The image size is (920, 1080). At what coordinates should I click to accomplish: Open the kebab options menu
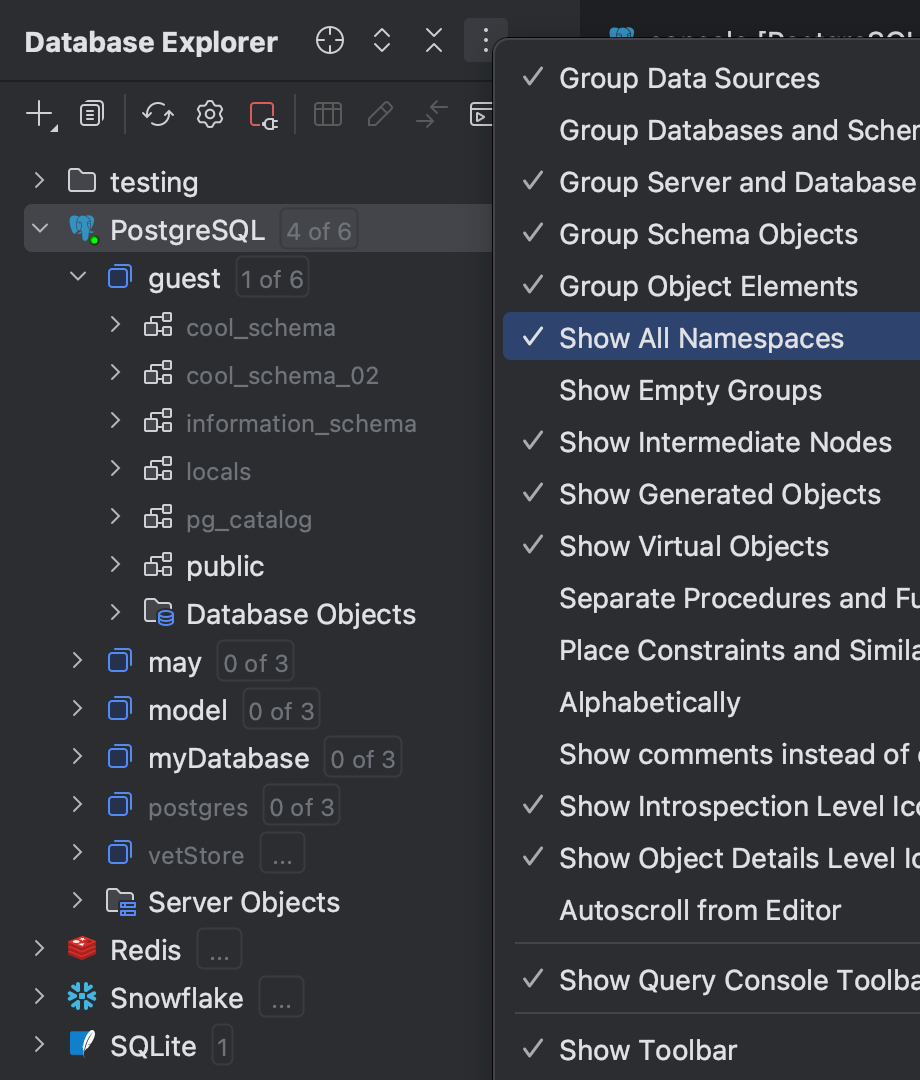(485, 41)
